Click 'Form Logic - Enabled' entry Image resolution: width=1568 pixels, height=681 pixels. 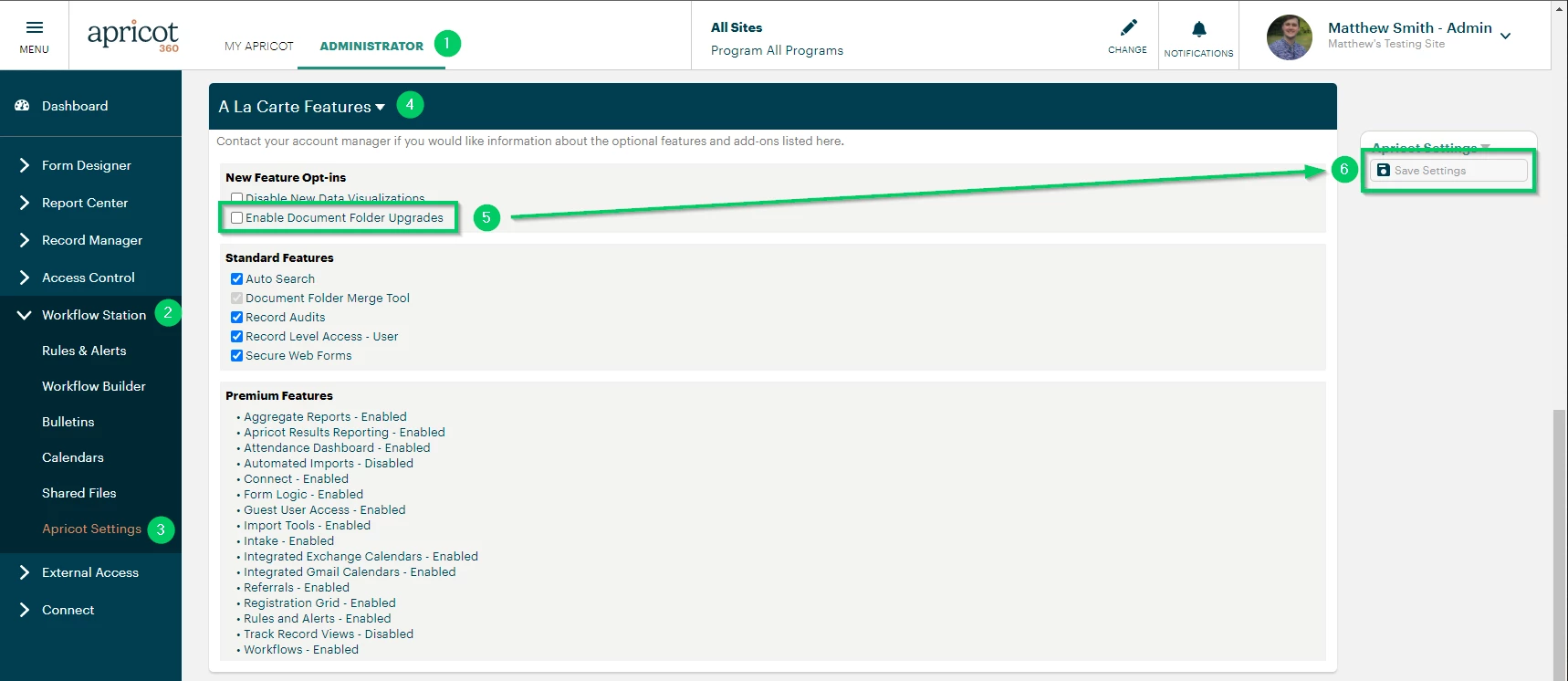tap(303, 494)
